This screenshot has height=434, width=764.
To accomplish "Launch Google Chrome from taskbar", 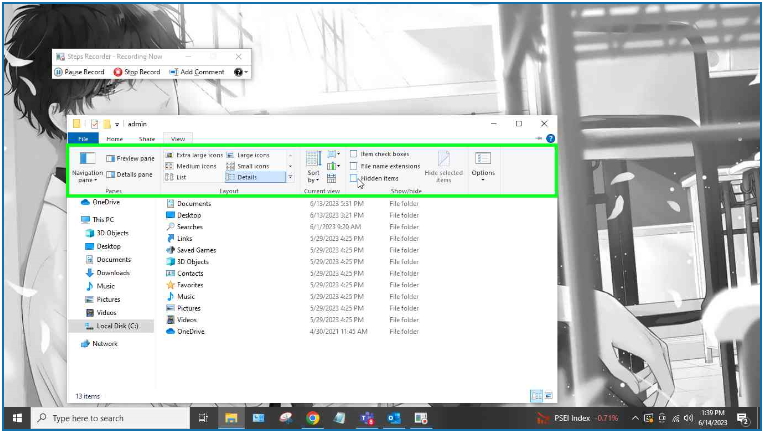I will coord(312,418).
